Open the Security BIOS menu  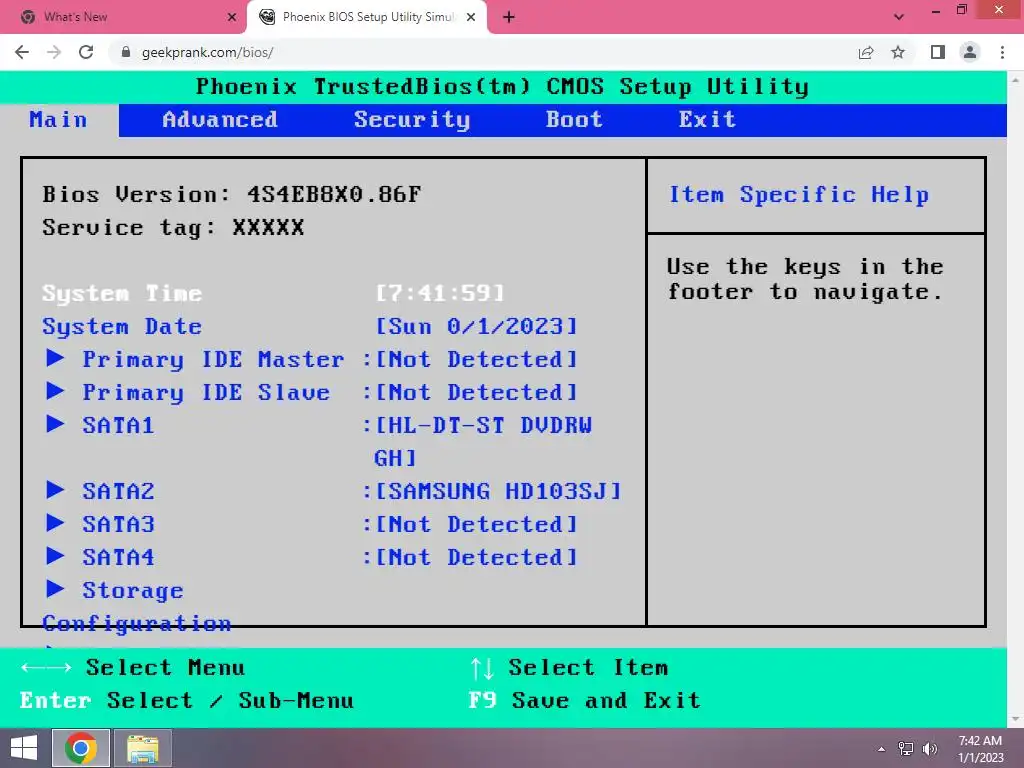click(411, 120)
